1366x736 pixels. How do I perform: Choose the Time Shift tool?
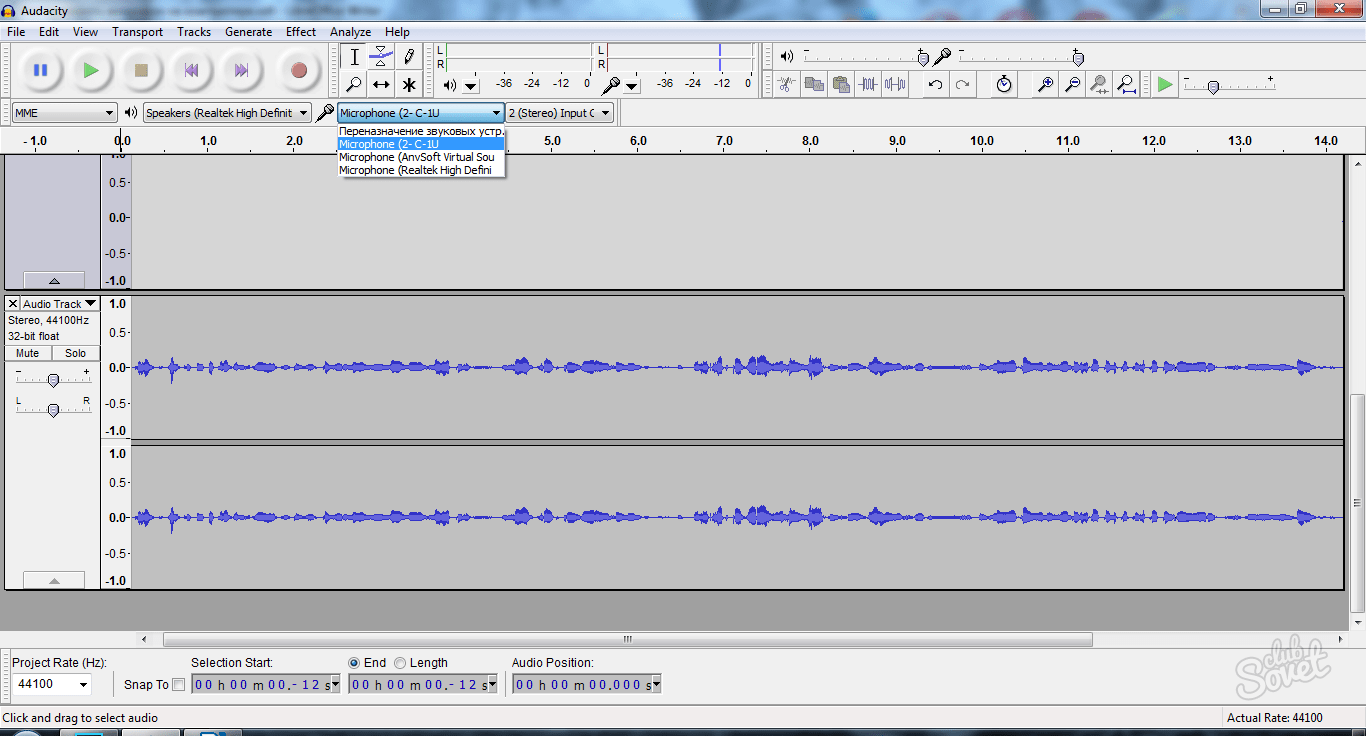pyautogui.click(x=381, y=85)
